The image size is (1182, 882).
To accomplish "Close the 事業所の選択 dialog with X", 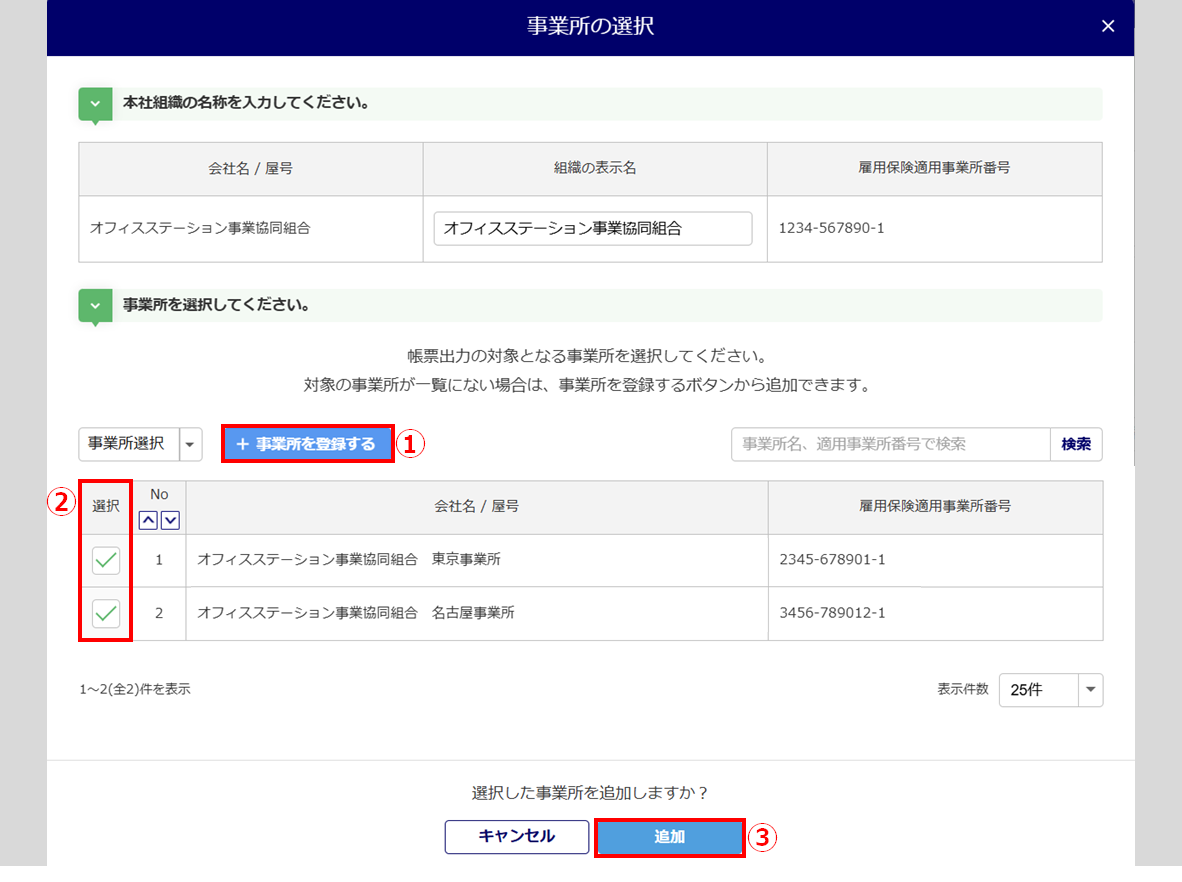I will 1107,27.
